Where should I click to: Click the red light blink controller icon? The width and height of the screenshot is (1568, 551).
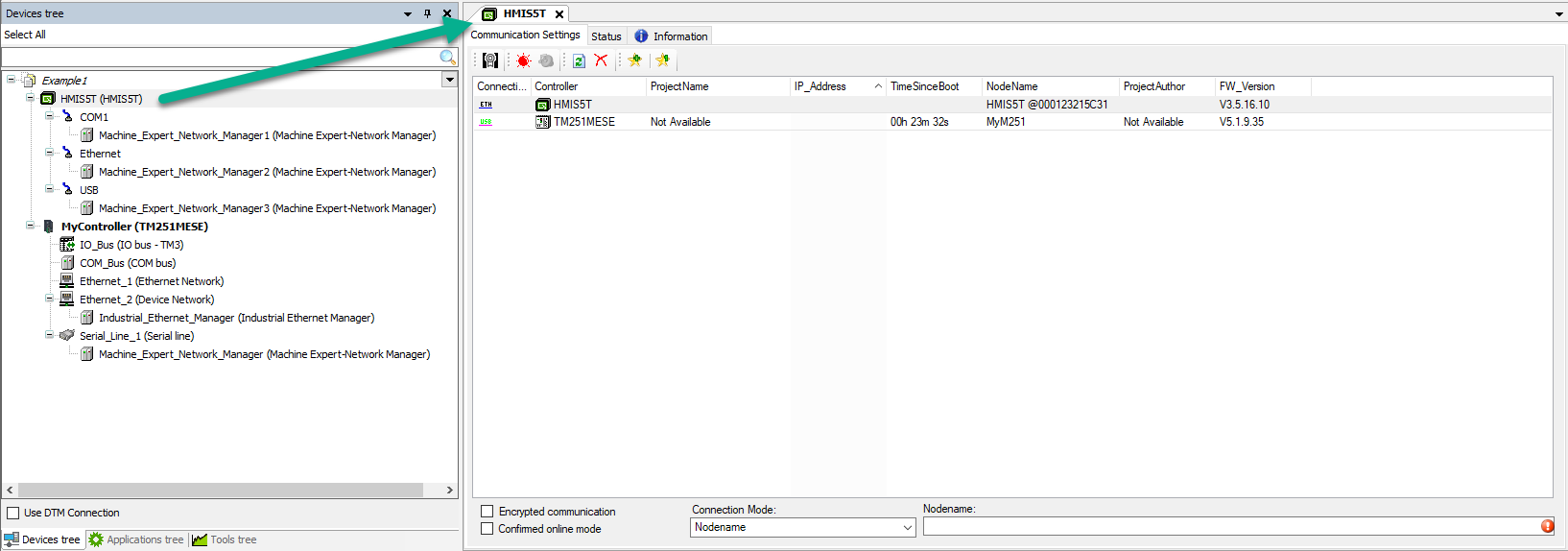click(x=523, y=60)
